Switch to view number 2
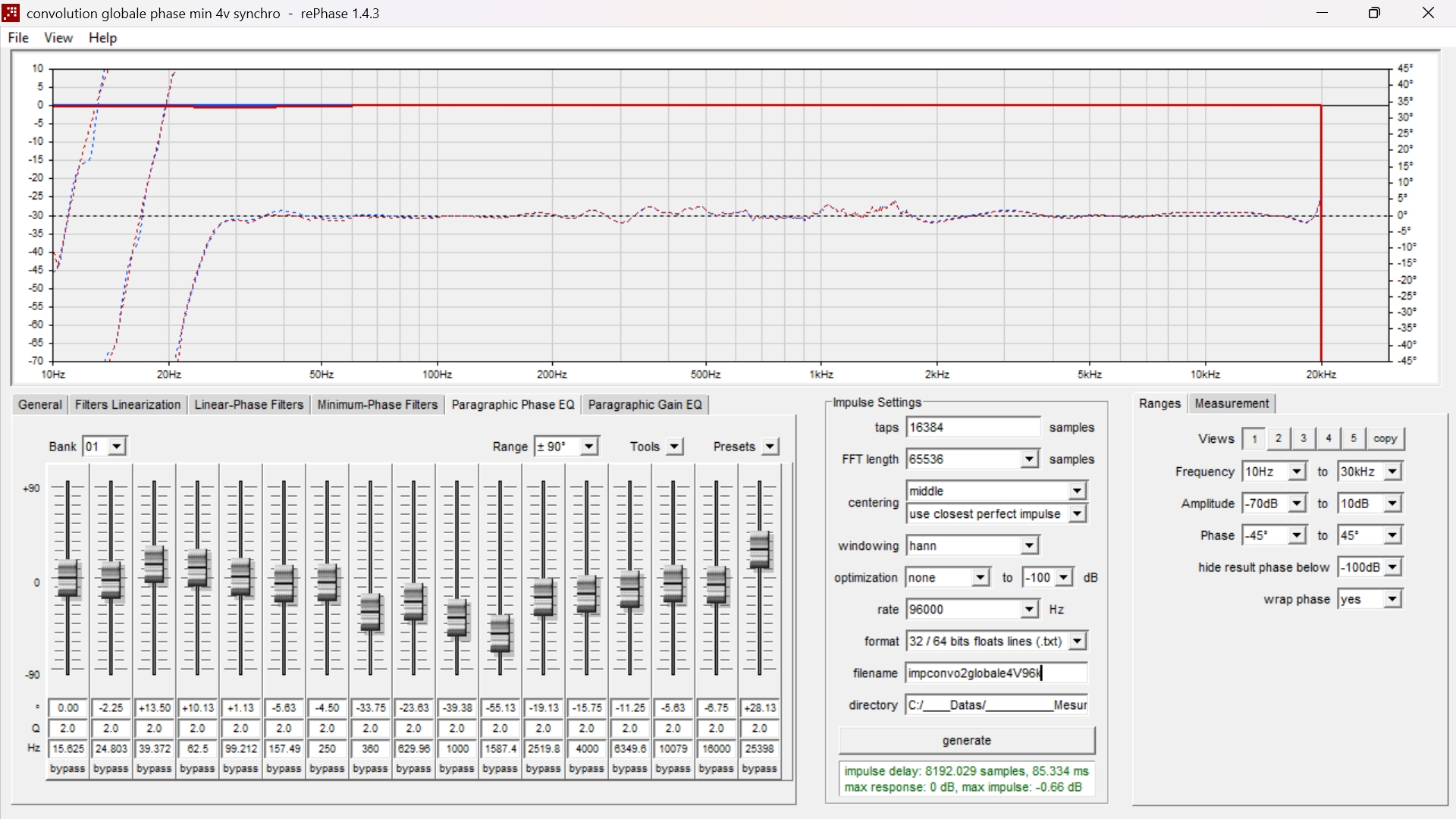Screen dimensions: 1456x819 click(x=1279, y=439)
